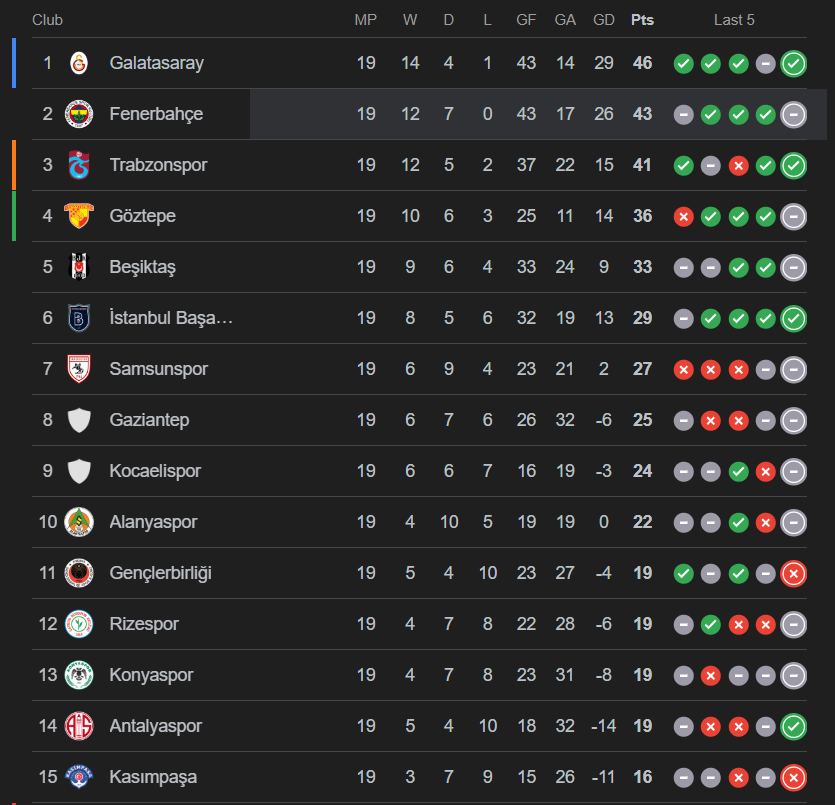Click the Gençlerbirliği club crest icon
Image resolution: width=835 pixels, height=805 pixels.
click(79, 573)
